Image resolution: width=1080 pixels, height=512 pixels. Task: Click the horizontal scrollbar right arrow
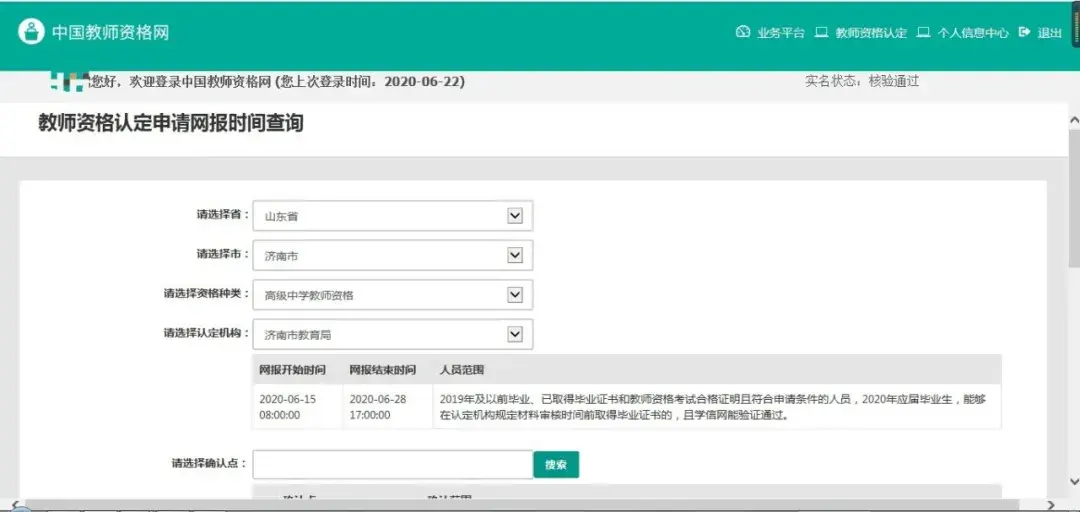coord(1050,505)
